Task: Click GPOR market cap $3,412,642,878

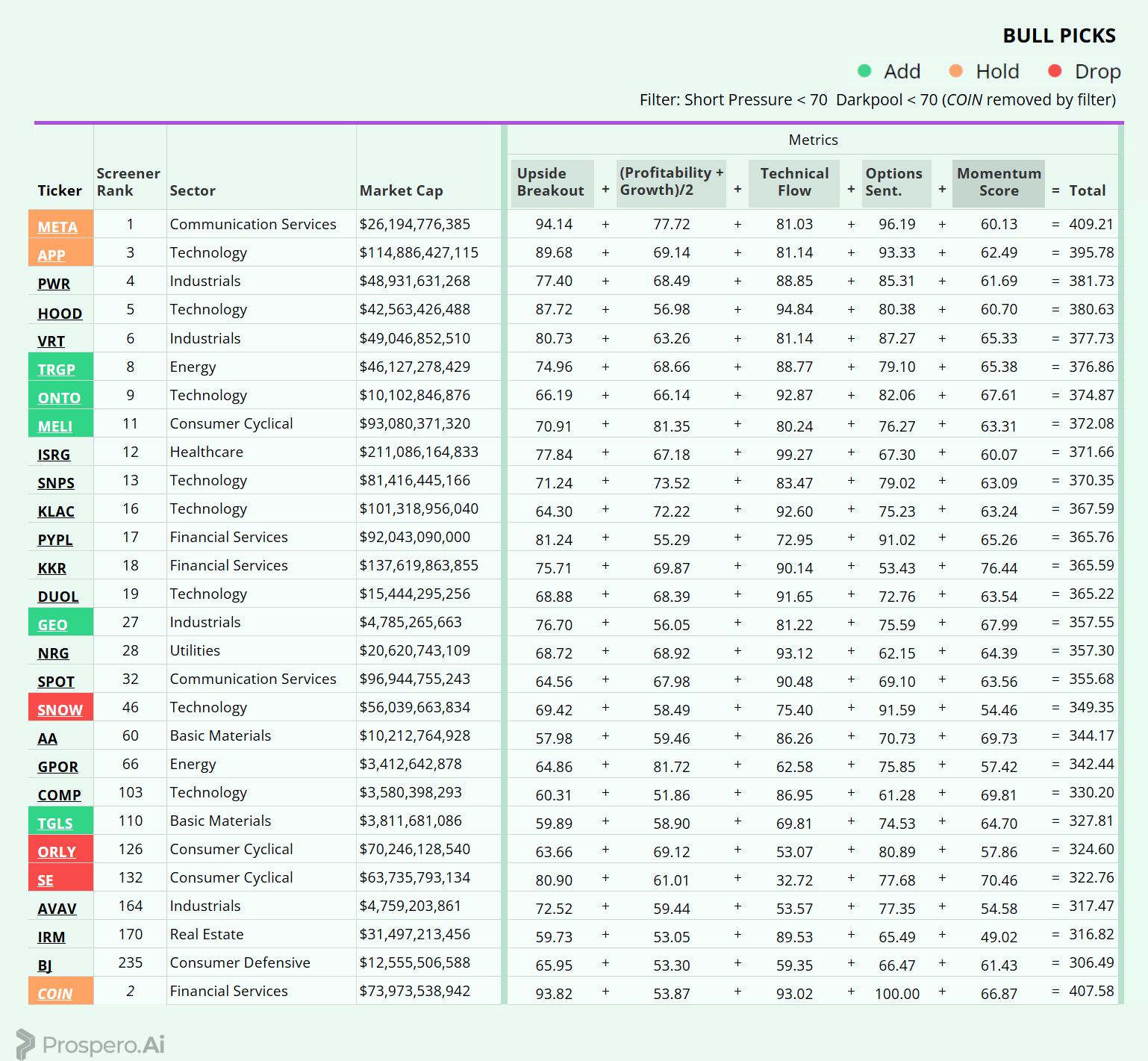Action: tap(411, 764)
